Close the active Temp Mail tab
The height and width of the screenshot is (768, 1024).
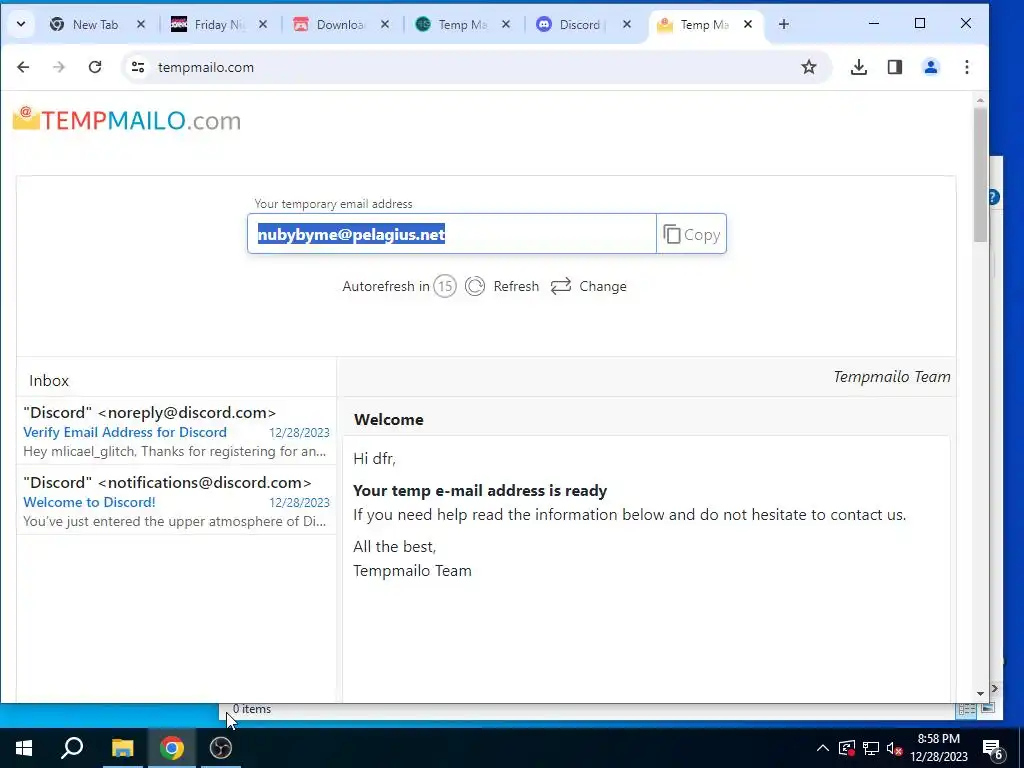pyautogui.click(x=748, y=24)
